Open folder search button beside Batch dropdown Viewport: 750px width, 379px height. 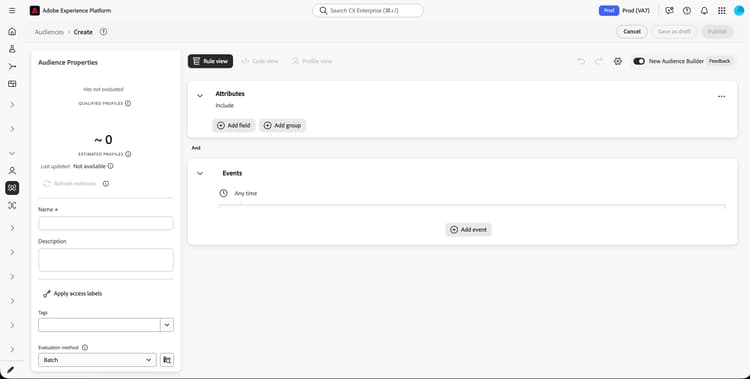click(167, 360)
